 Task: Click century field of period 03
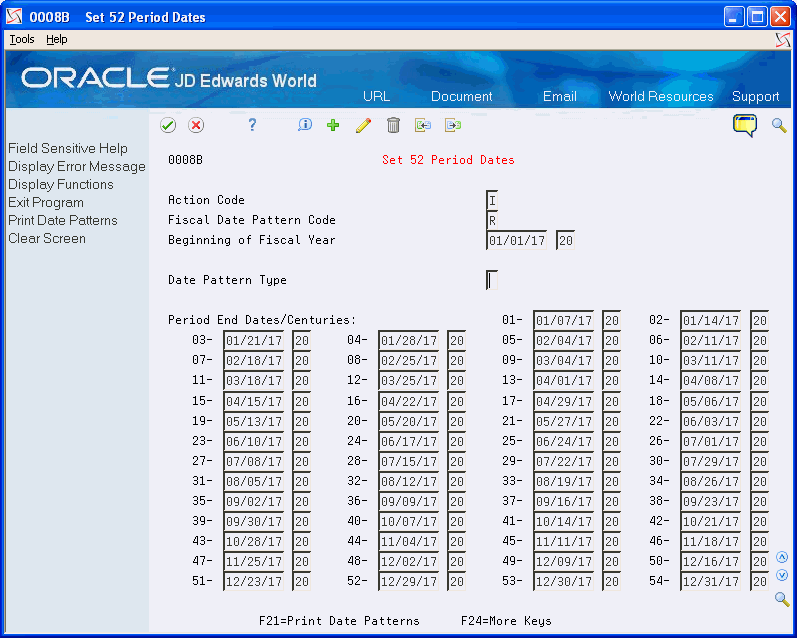click(301, 341)
